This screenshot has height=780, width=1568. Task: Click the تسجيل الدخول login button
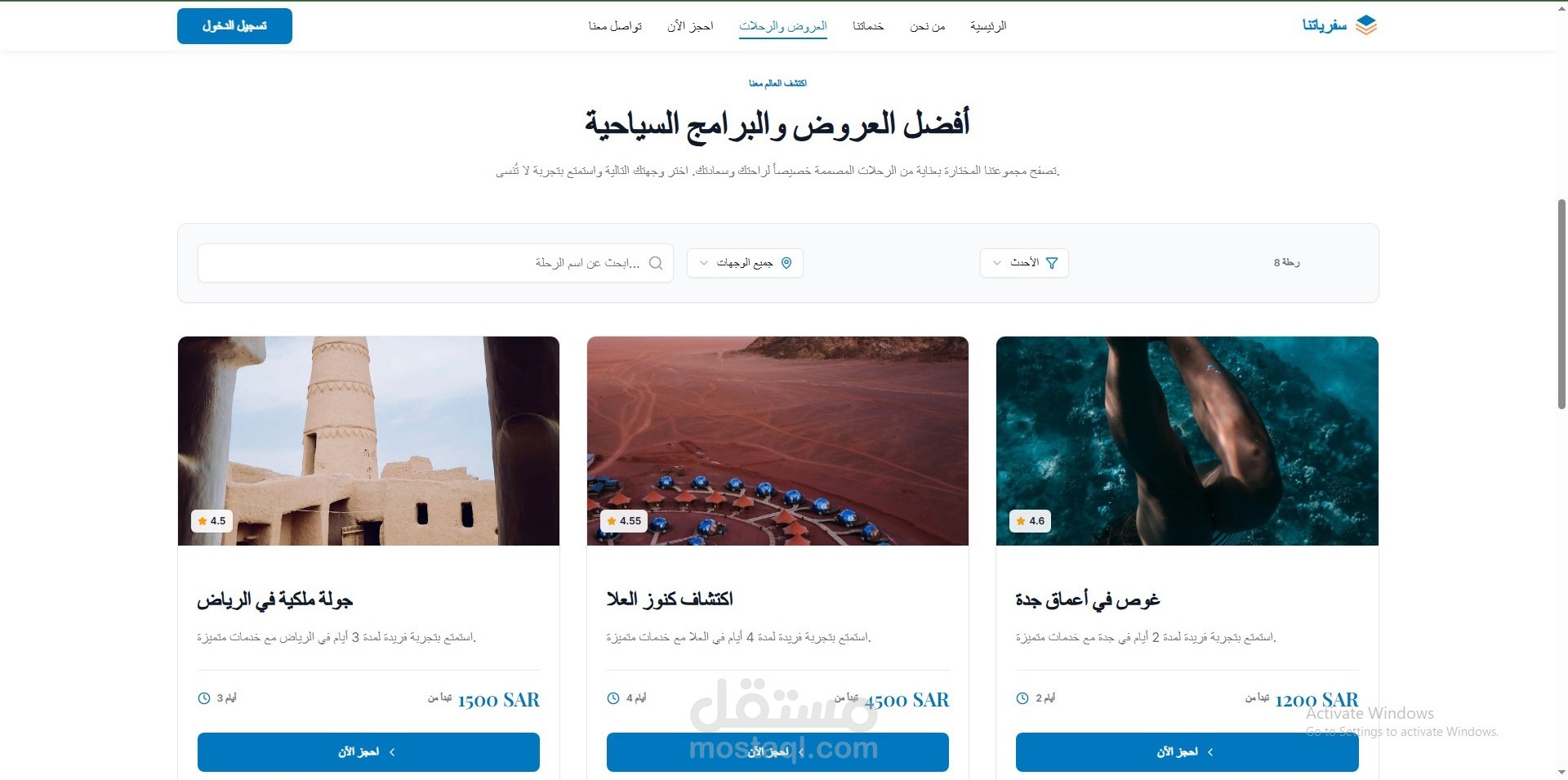pyautogui.click(x=234, y=26)
